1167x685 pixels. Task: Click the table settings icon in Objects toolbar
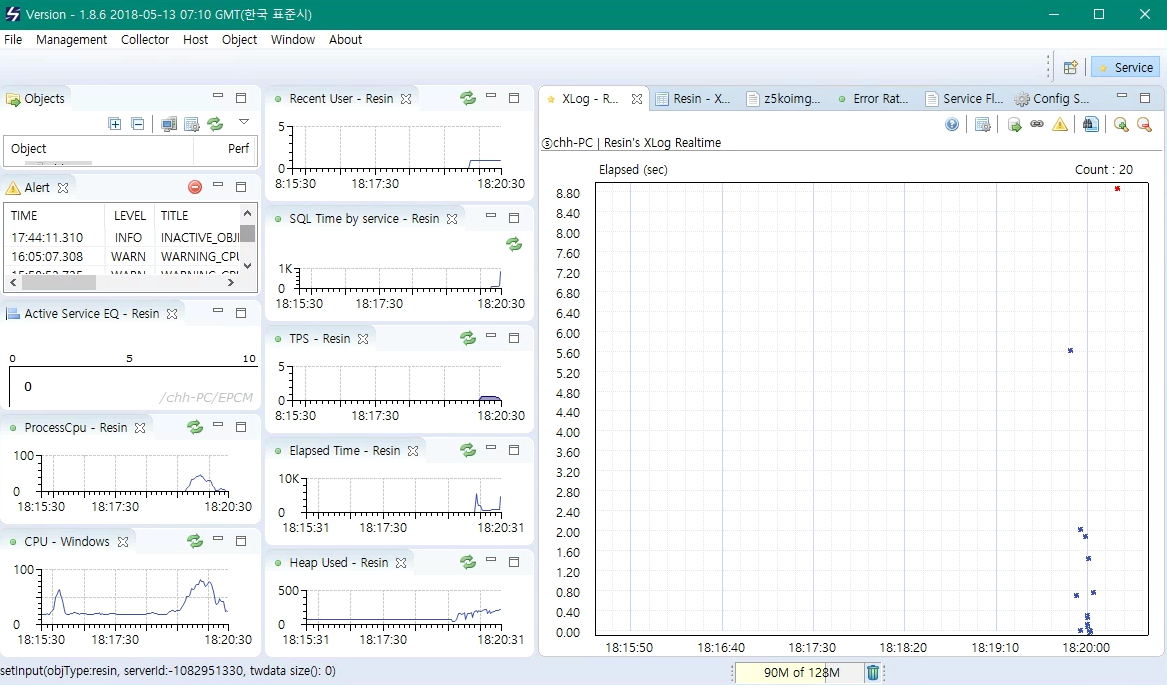coord(192,124)
